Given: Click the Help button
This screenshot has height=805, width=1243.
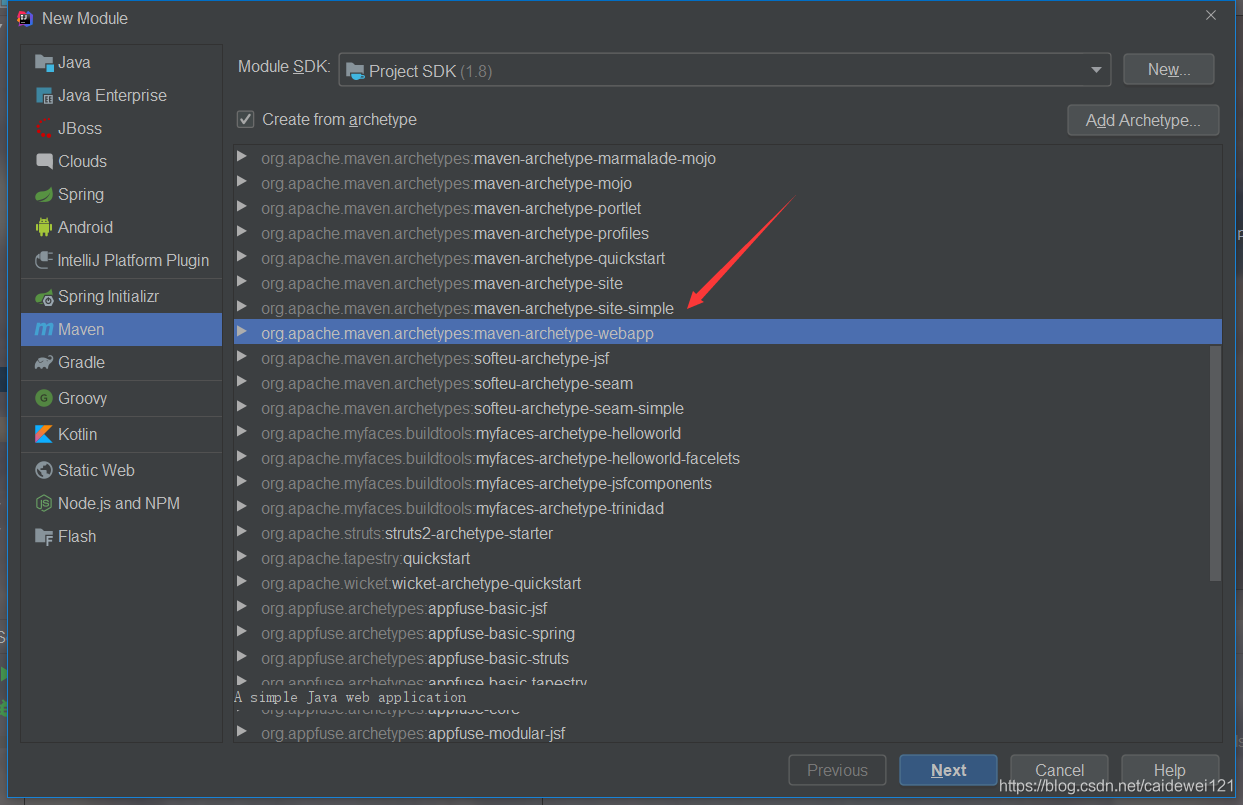Looking at the screenshot, I should [1169, 770].
